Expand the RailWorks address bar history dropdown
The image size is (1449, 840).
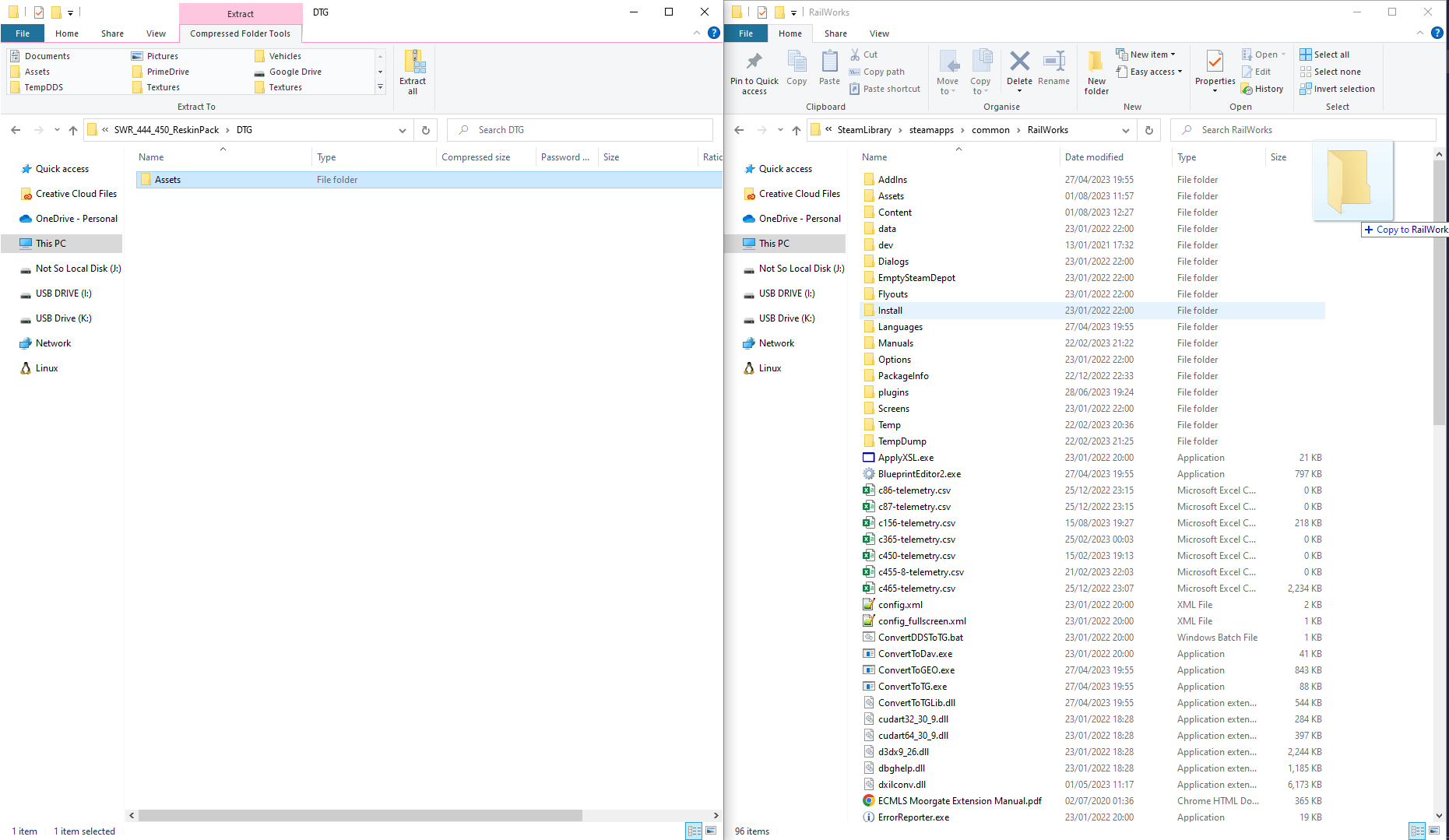pyautogui.click(x=1126, y=130)
